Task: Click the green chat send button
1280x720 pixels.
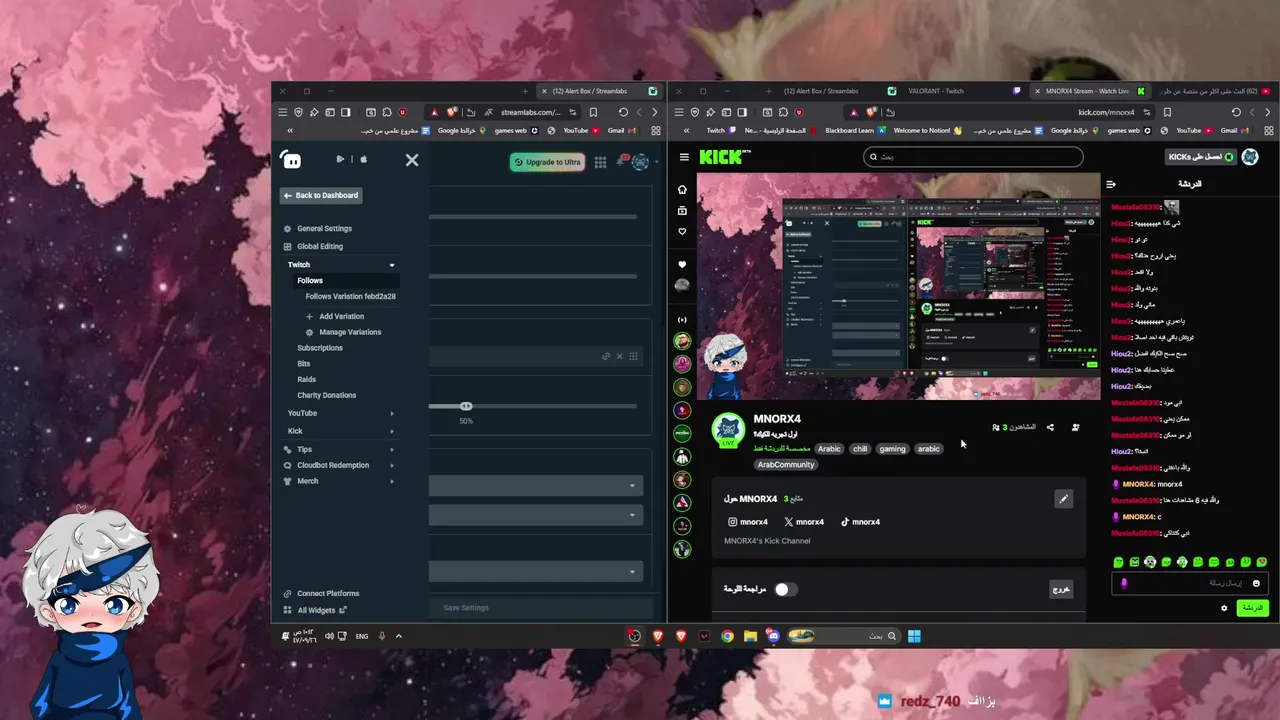Action: tap(1252, 608)
